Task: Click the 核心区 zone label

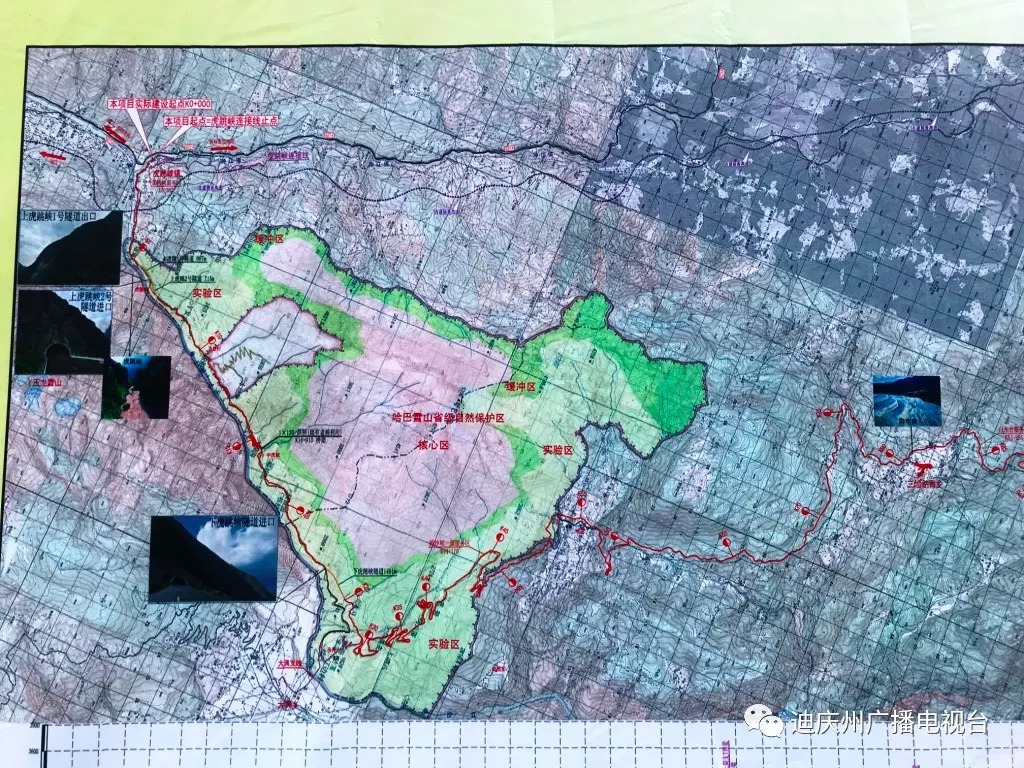Action: coord(433,445)
